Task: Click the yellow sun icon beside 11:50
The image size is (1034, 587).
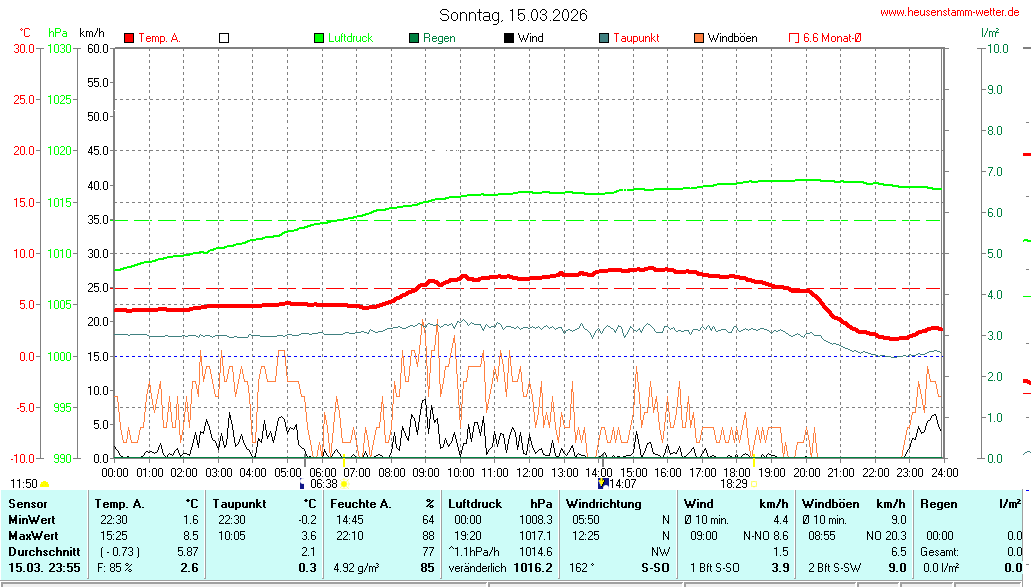Action: [45, 484]
